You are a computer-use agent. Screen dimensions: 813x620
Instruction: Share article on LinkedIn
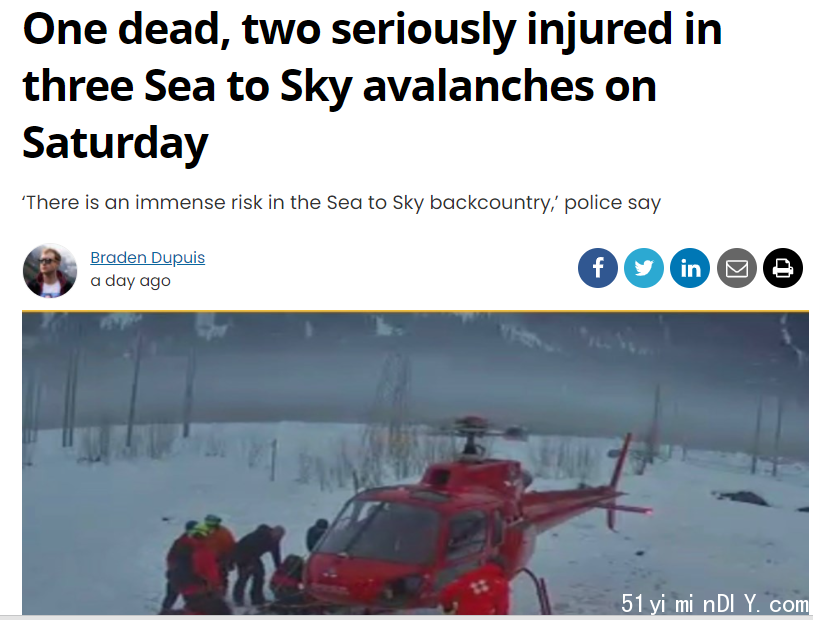(x=690, y=268)
